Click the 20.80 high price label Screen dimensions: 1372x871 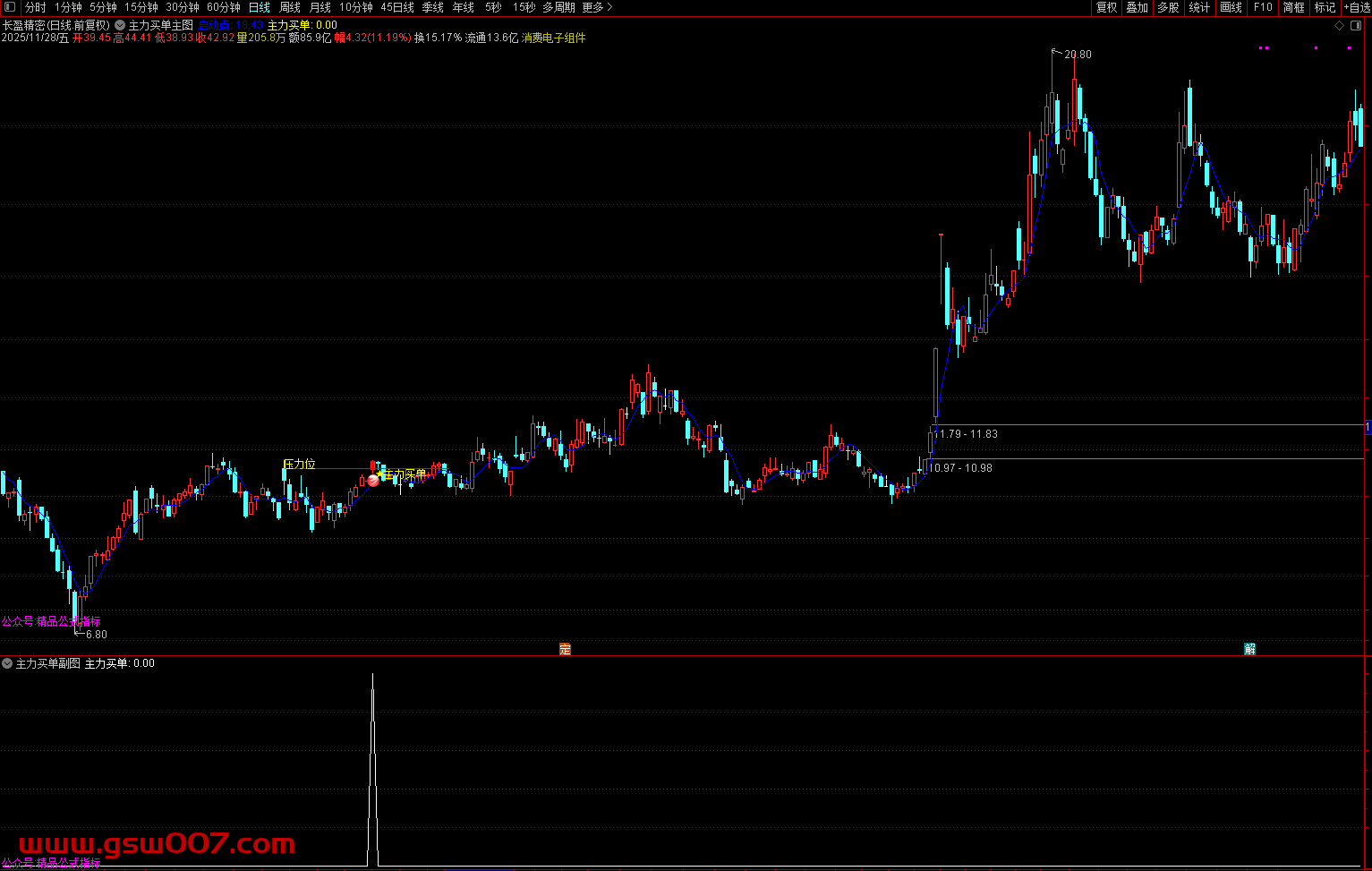pos(1078,55)
